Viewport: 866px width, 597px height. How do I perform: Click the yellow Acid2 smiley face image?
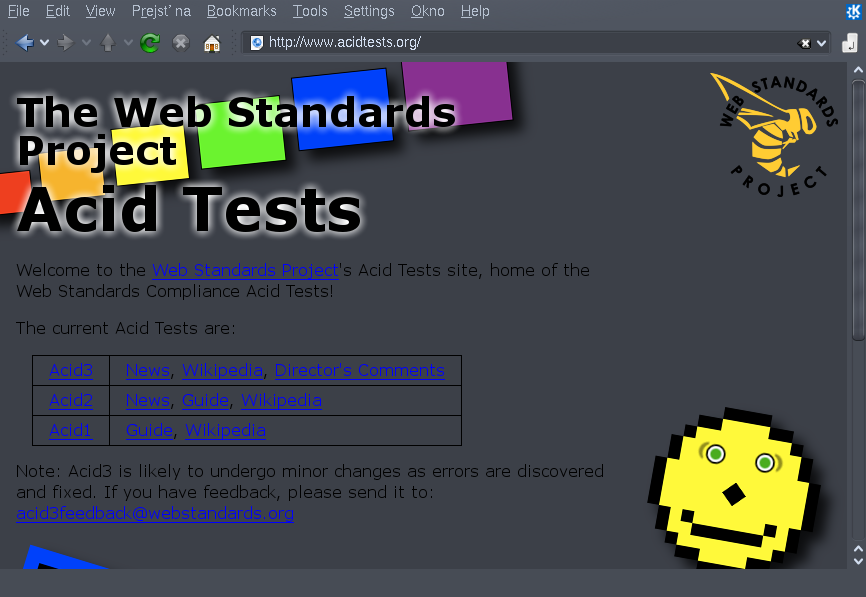tap(733, 489)
